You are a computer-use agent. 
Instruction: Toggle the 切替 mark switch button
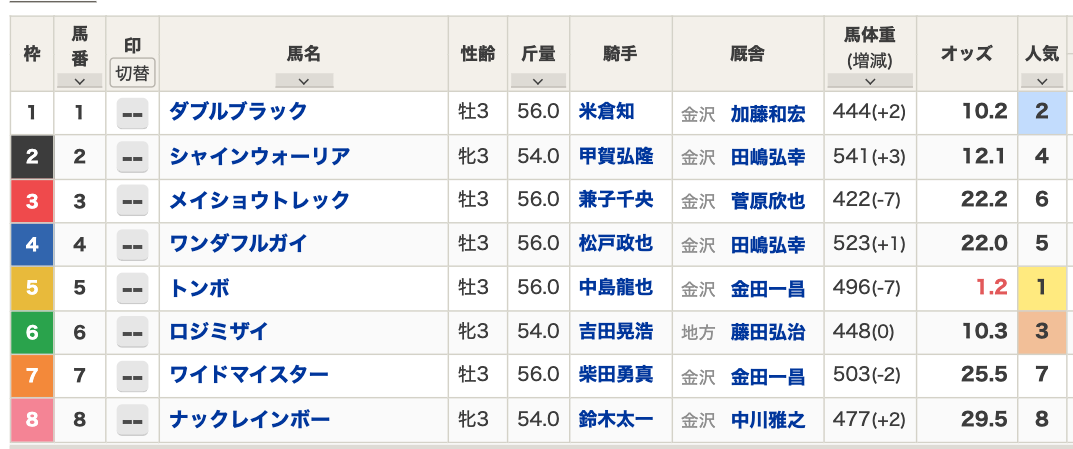(133, 73)
